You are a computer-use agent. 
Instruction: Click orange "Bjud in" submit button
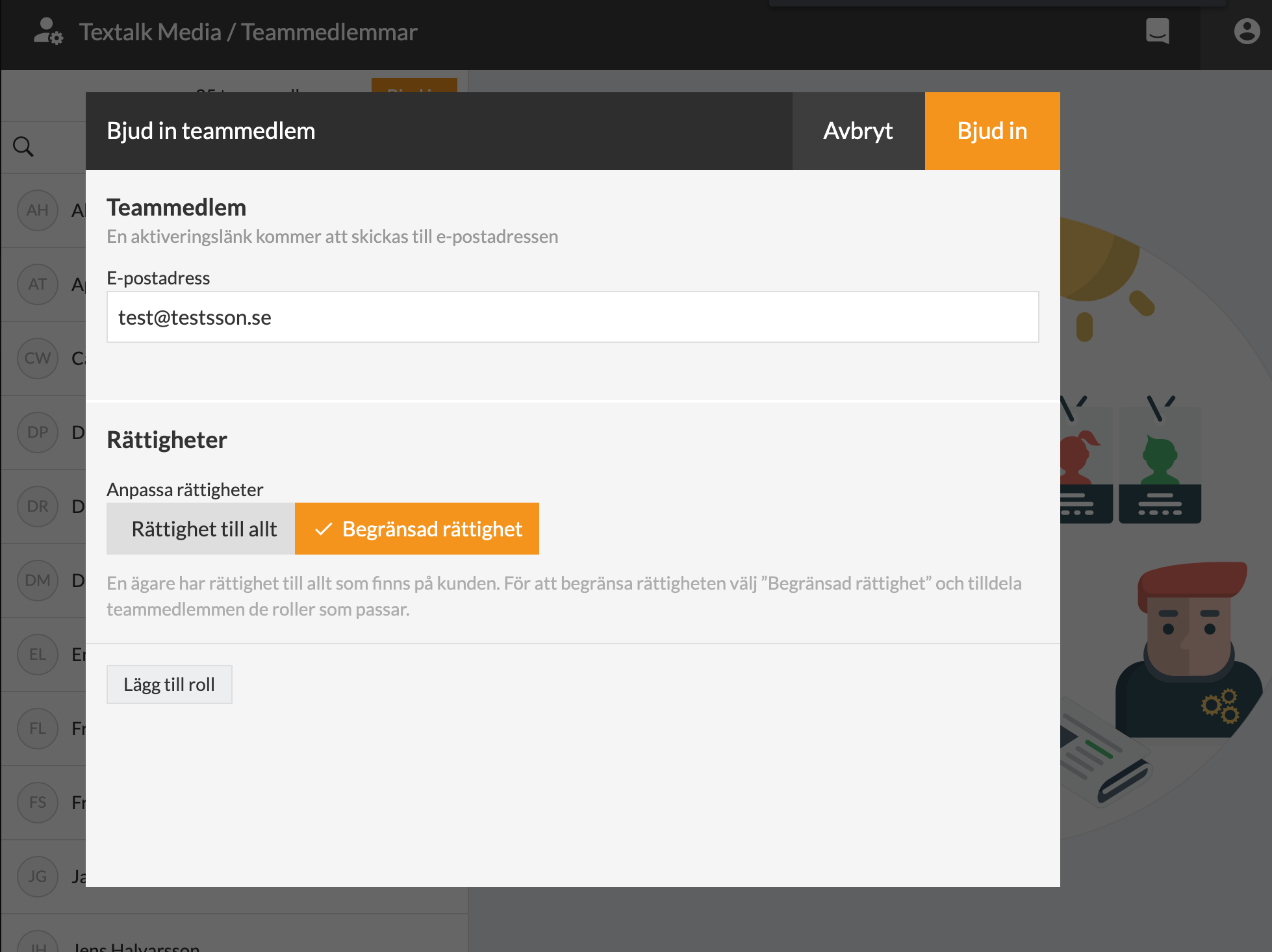991,131
